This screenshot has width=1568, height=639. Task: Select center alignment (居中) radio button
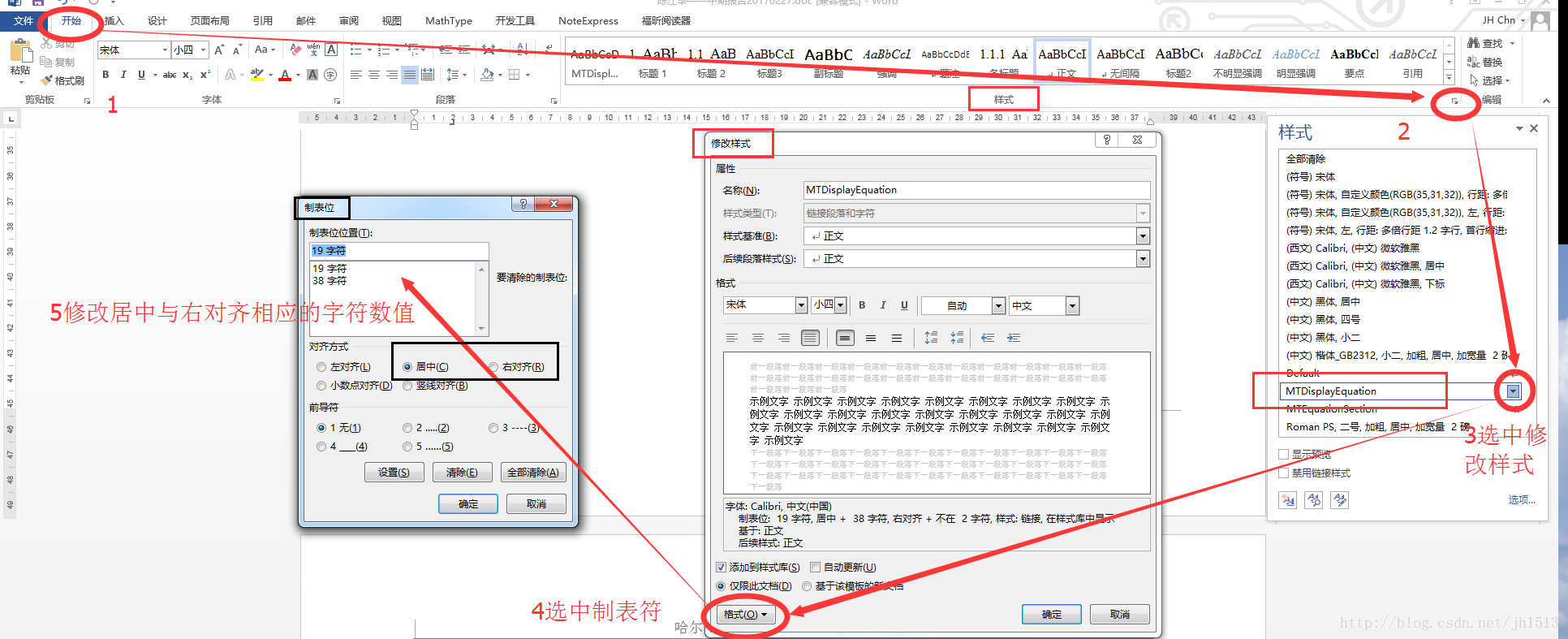[x=407, y=367]
